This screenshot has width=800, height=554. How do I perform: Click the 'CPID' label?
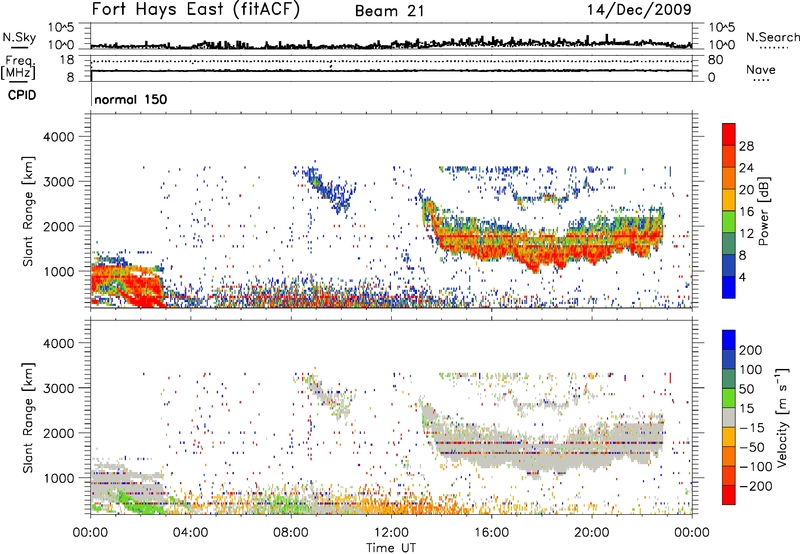coord(22,95)
